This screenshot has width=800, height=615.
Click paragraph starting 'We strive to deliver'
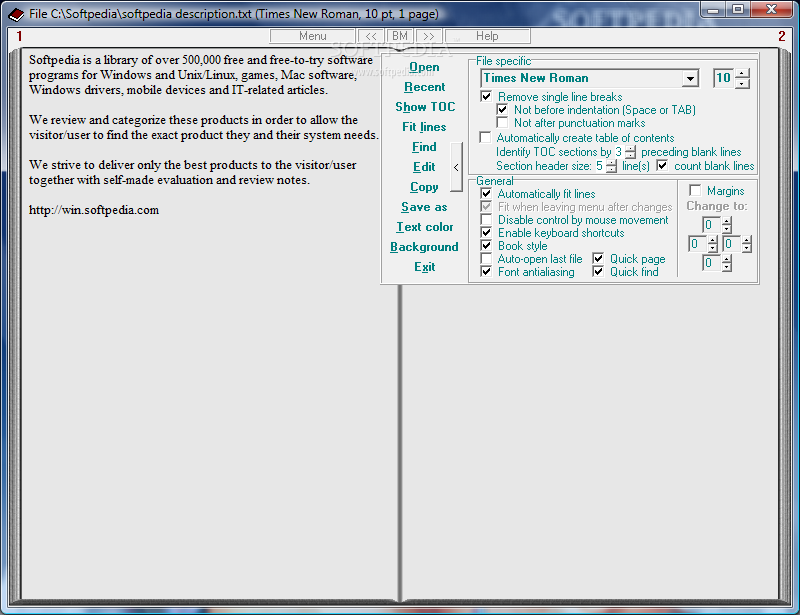coord(192,173)
